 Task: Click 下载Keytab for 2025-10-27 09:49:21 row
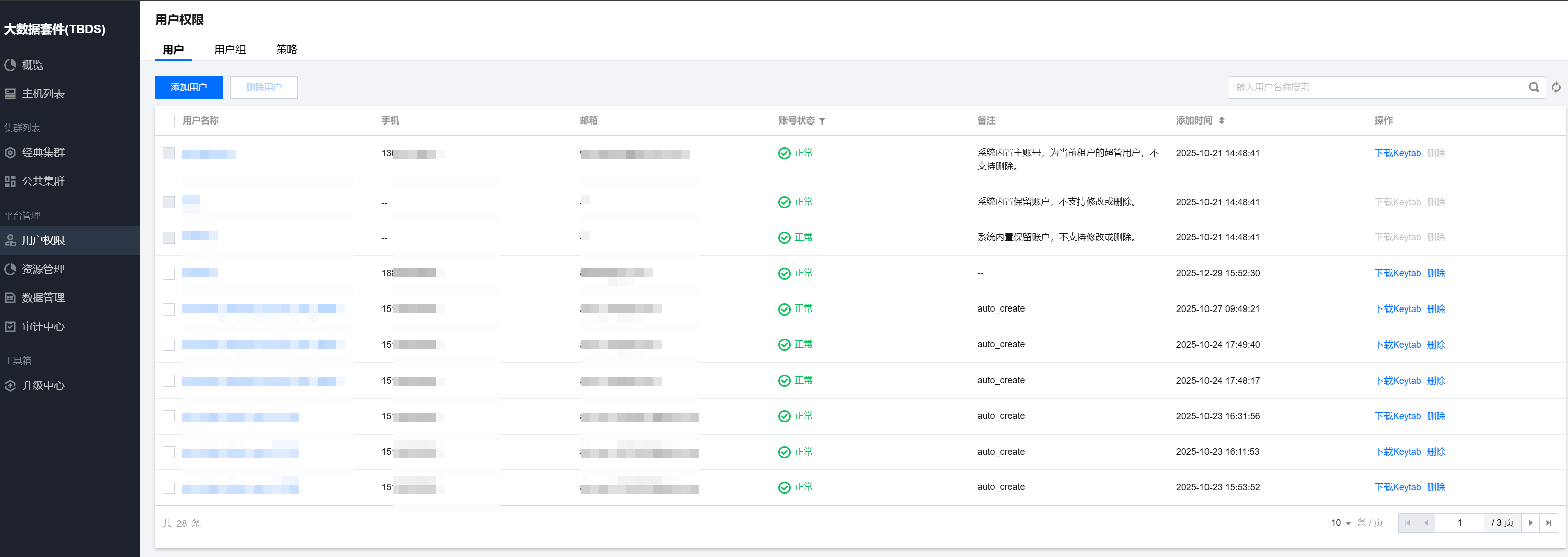(x=1397, y=309)
